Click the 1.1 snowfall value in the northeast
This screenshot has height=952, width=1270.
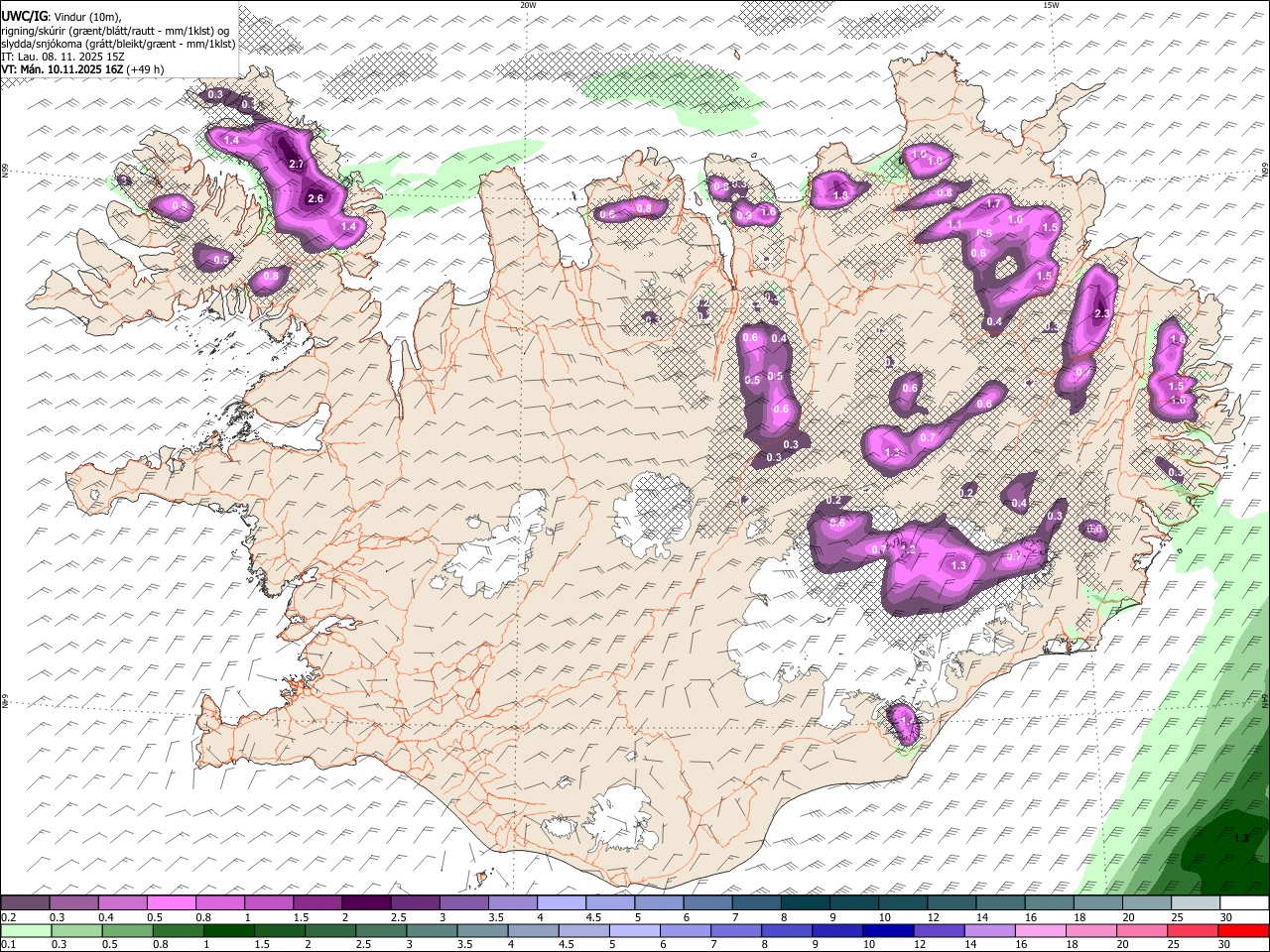[954, 225]
